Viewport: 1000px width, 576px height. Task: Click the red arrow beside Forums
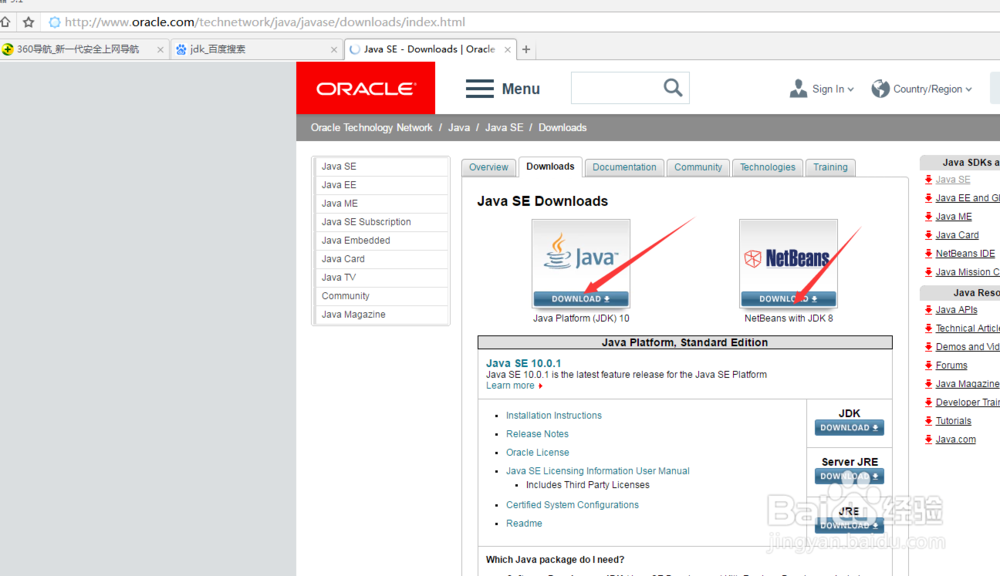click(929, 365)
